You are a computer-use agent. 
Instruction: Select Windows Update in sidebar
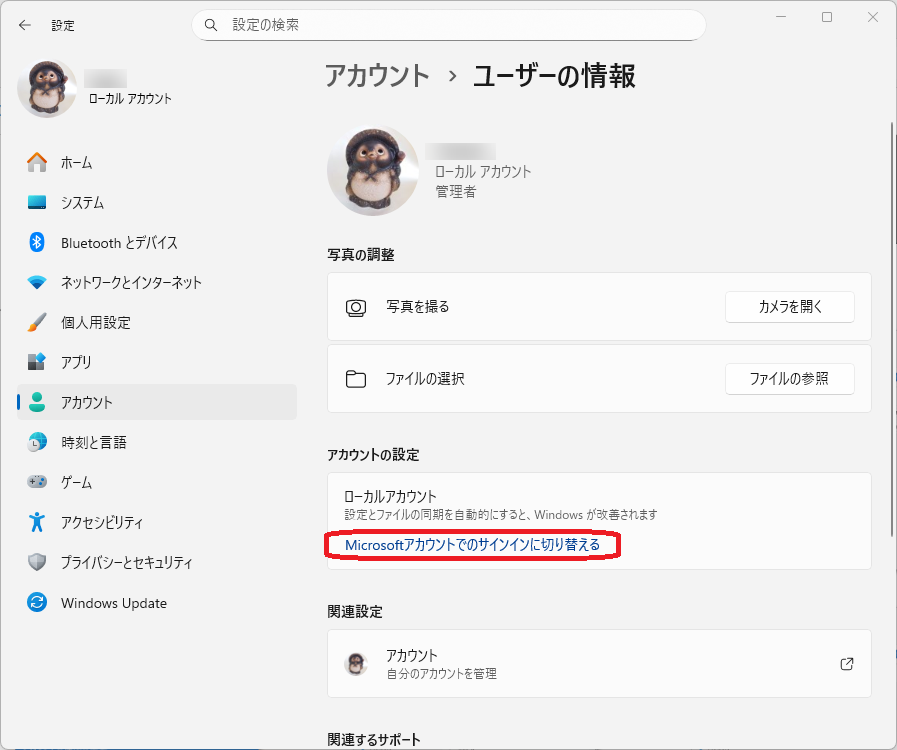pos(157,602)
